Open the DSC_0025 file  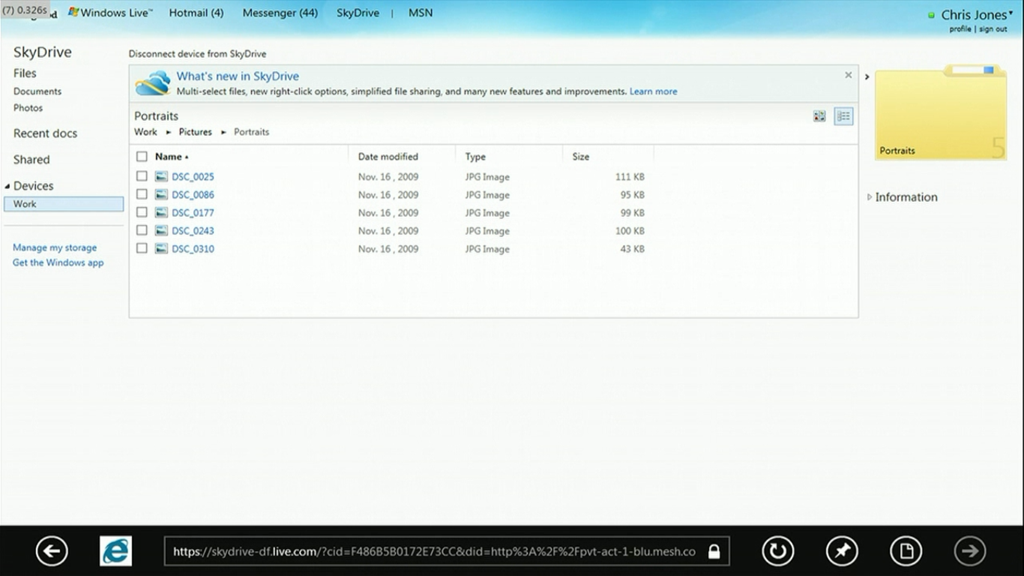click(193, 176)
